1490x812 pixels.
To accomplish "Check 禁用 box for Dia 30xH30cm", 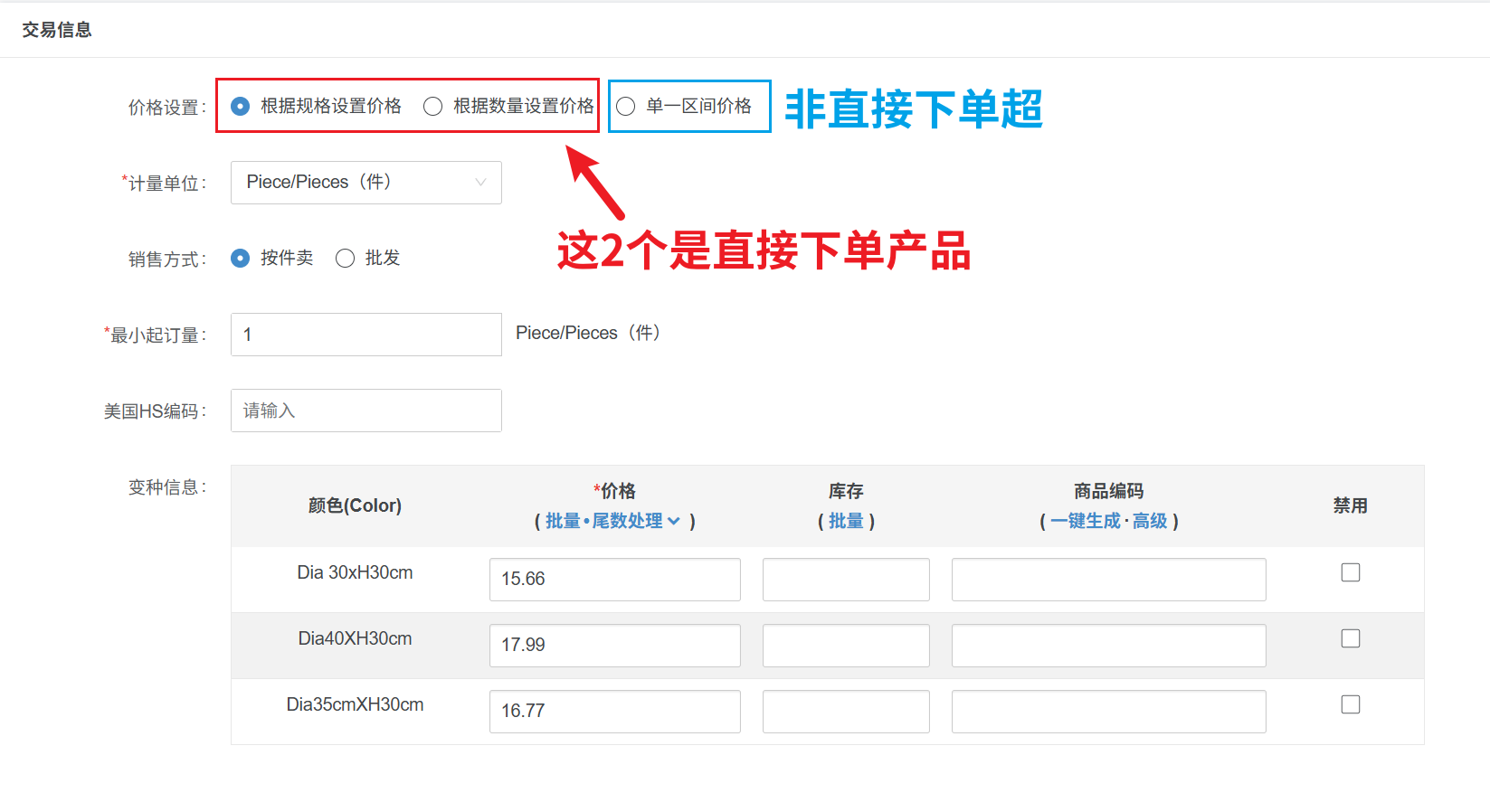I will 1351,572.
